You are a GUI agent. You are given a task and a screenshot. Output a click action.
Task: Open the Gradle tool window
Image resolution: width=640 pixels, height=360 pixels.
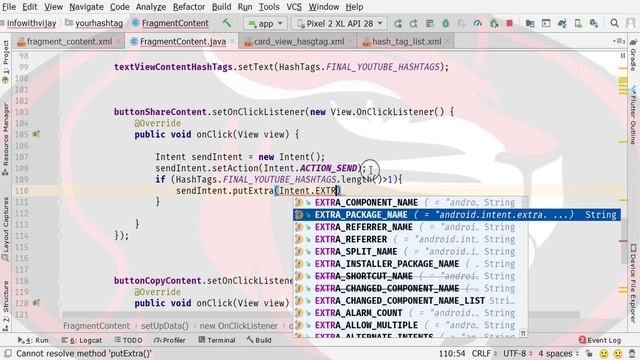633,55
